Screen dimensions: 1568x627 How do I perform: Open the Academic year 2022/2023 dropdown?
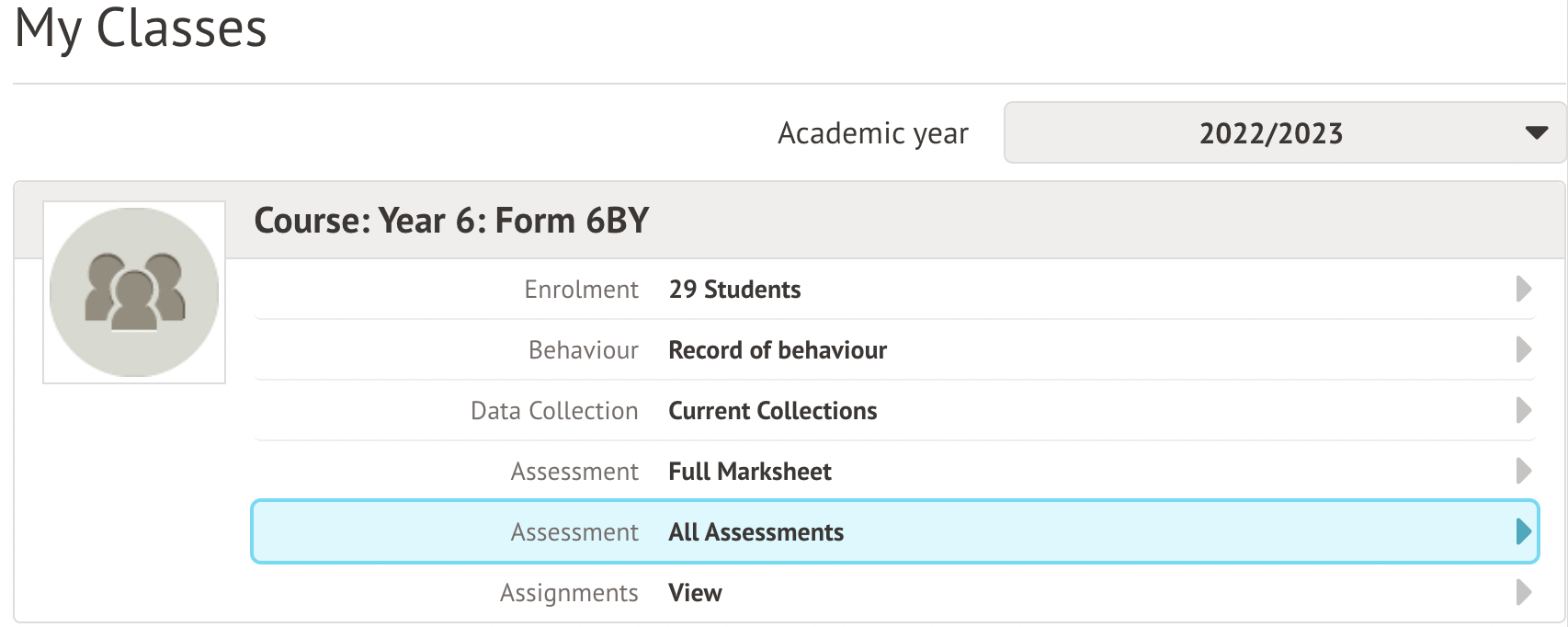1270,133
